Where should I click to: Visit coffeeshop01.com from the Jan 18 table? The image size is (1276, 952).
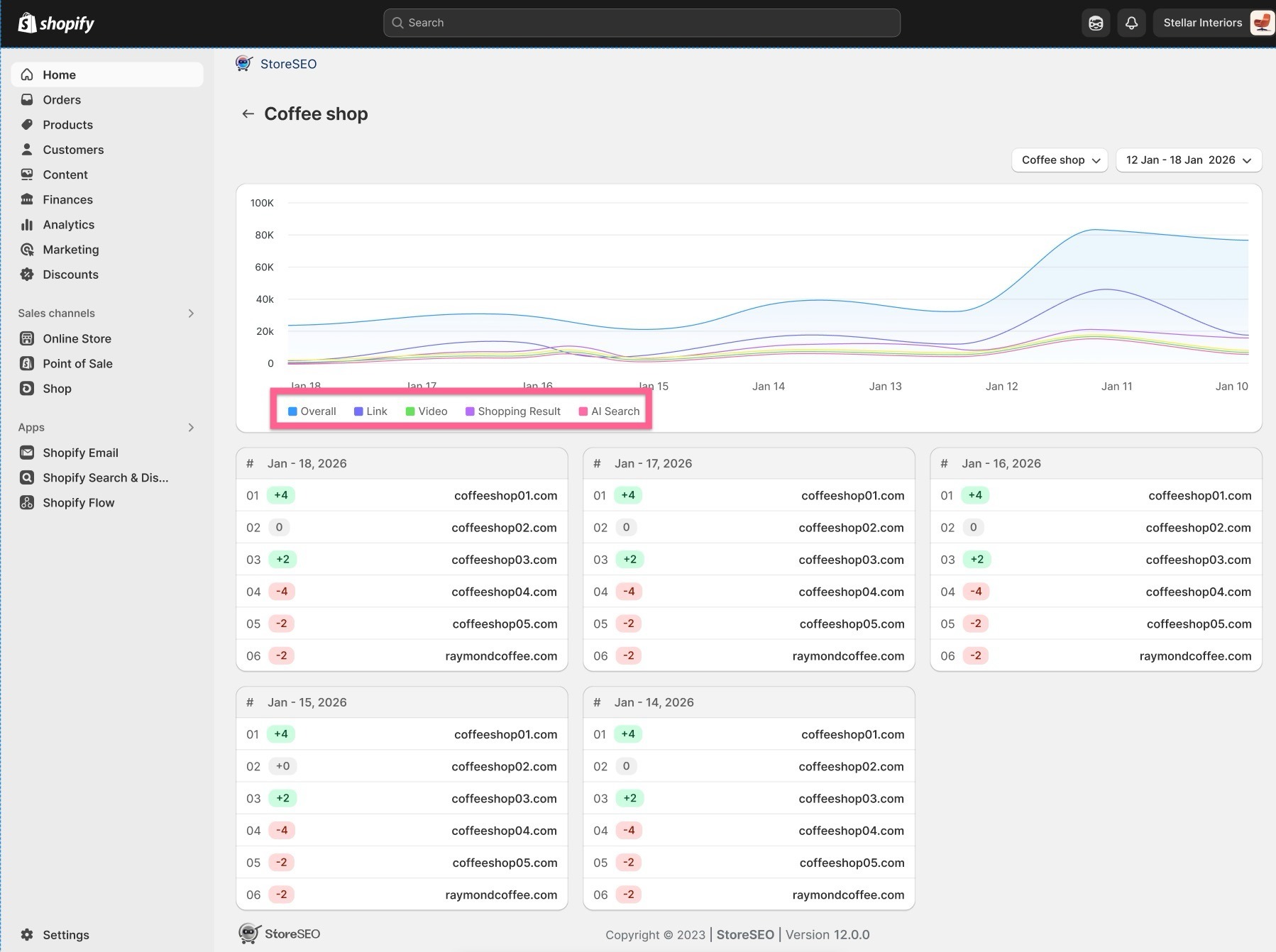pos(505,495)
